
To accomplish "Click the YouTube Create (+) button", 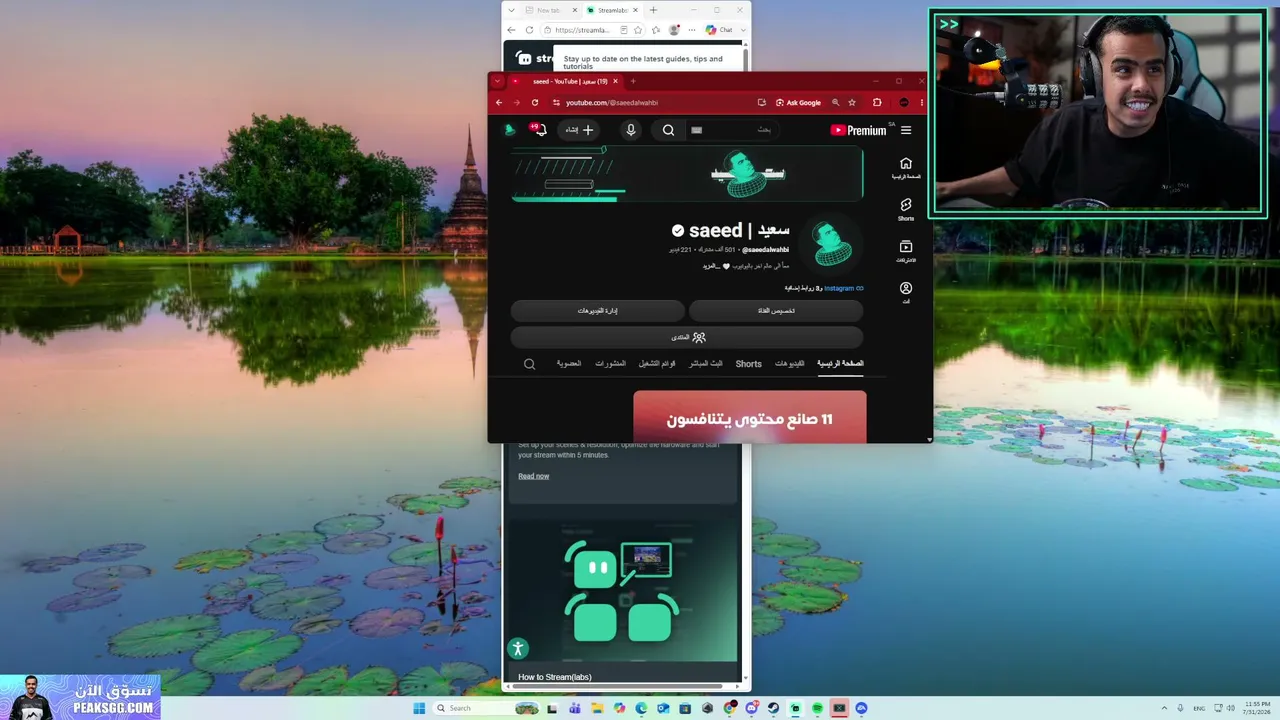I will coord(579,130).
